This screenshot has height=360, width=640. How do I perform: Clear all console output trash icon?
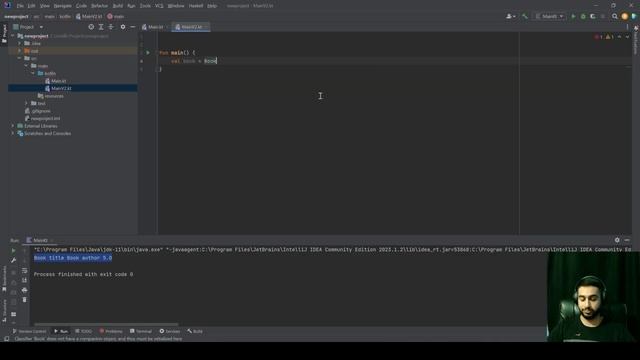[x=24, y=300]
